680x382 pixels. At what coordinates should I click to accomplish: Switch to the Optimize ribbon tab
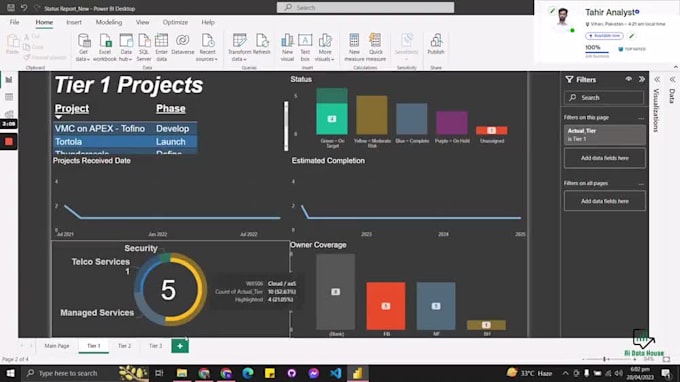point(175,22)
